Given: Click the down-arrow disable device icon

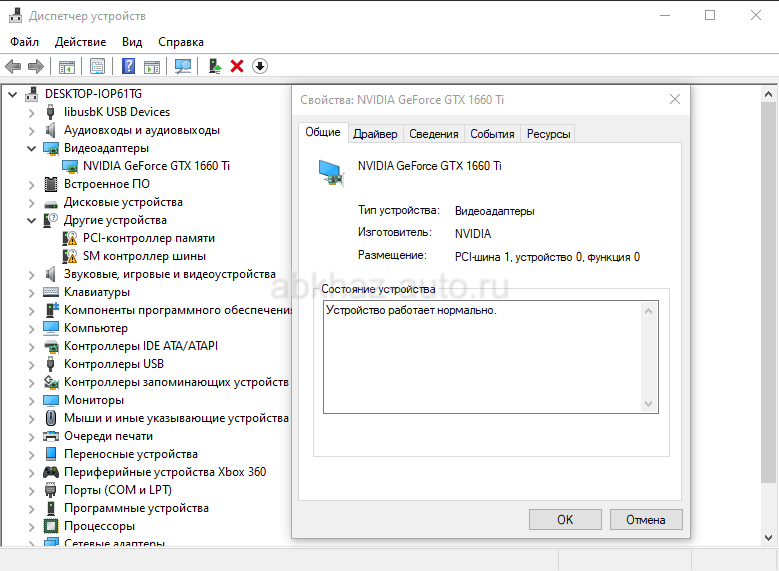Looking at the screenshot, I should pos(260,67).
